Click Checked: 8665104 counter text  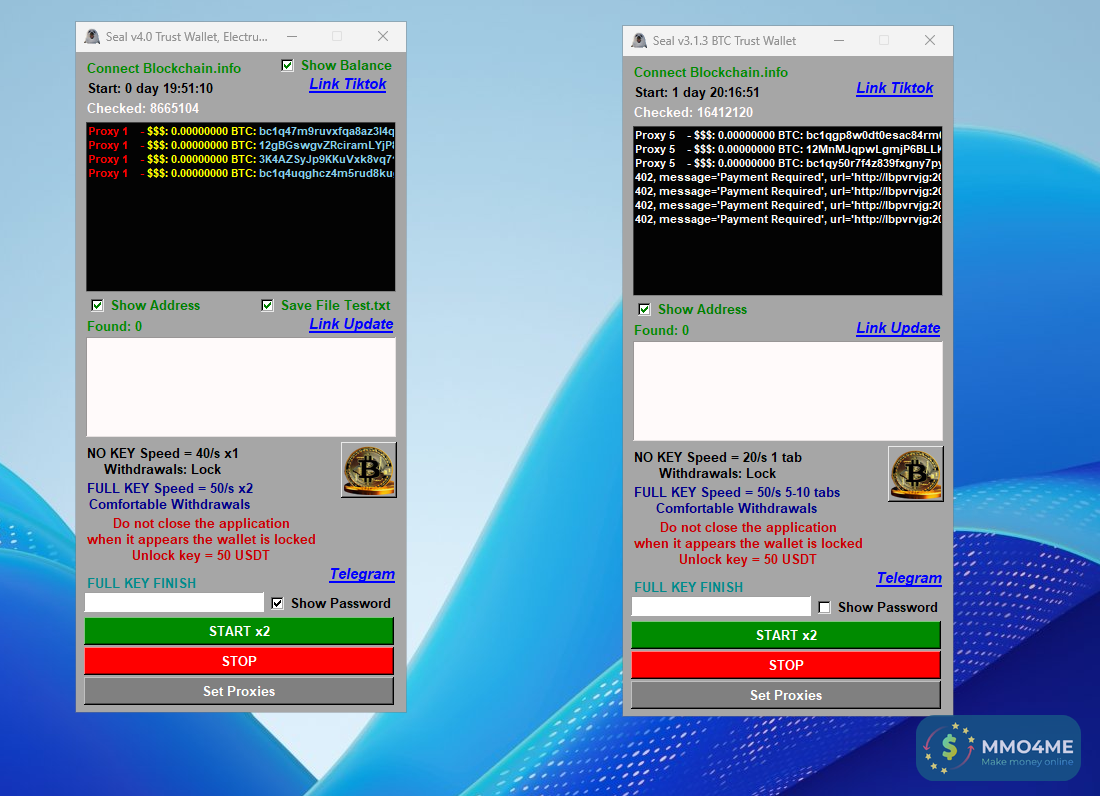click(x=143, y=109)
